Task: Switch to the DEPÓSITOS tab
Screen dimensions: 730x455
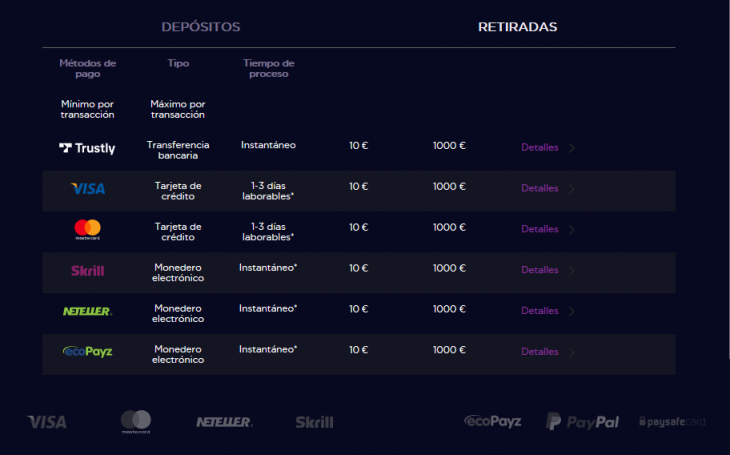Action: pos(201,27)
